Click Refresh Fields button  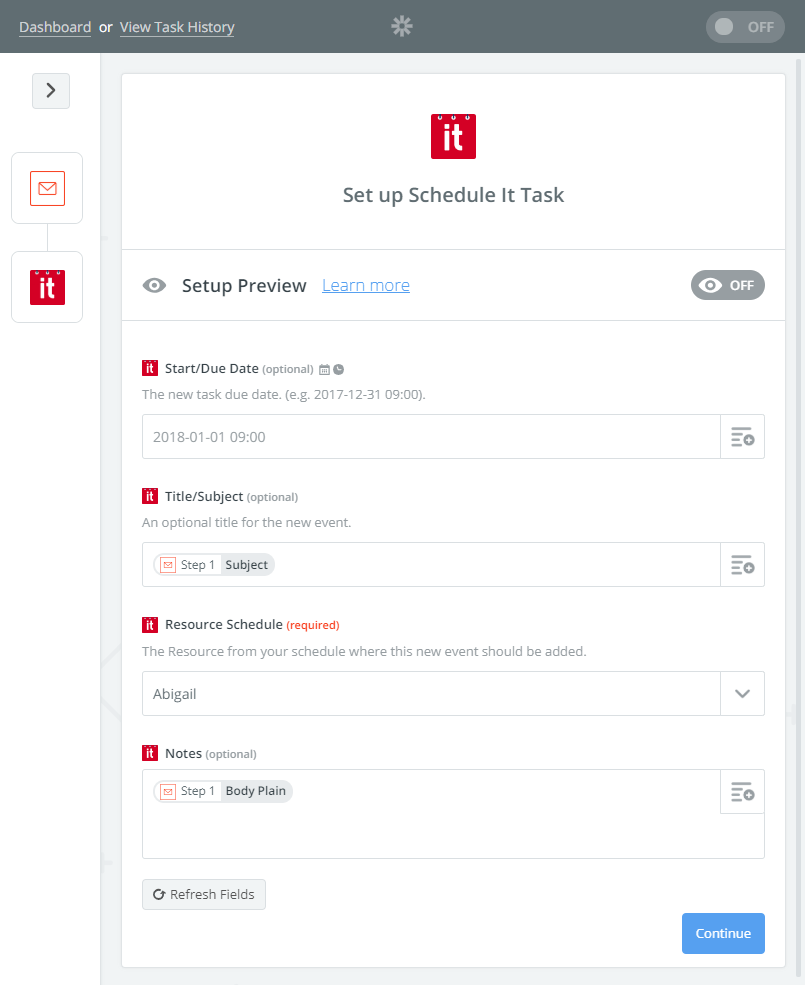tap(204, 894)
